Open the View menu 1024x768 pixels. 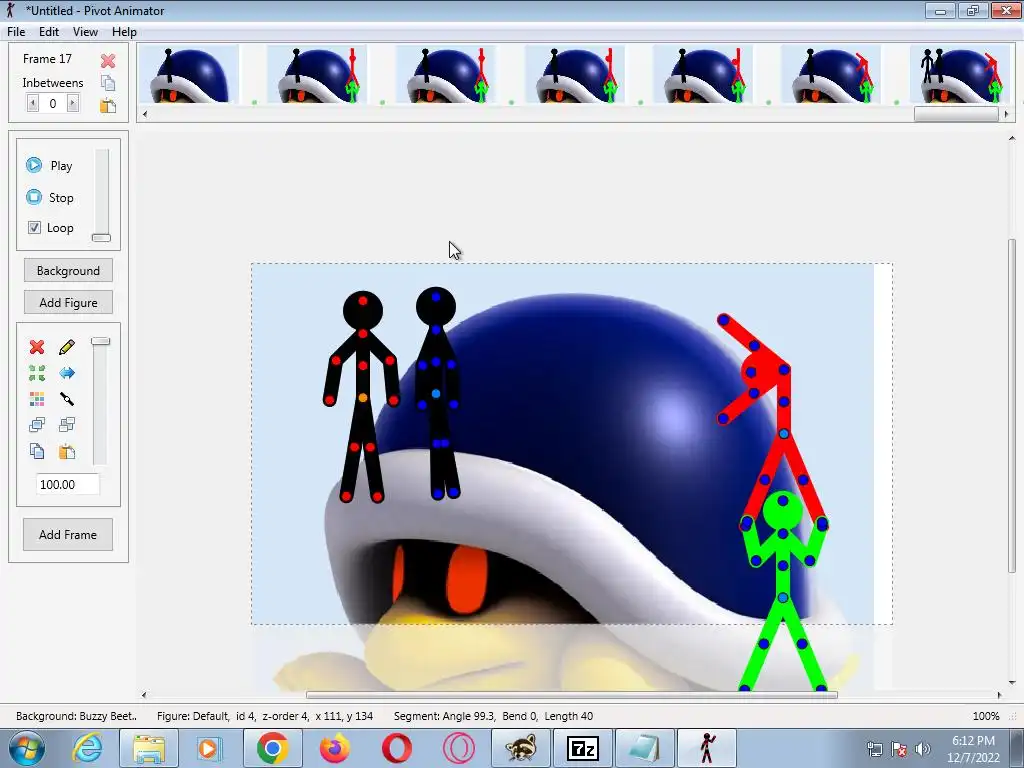point(85,32)
